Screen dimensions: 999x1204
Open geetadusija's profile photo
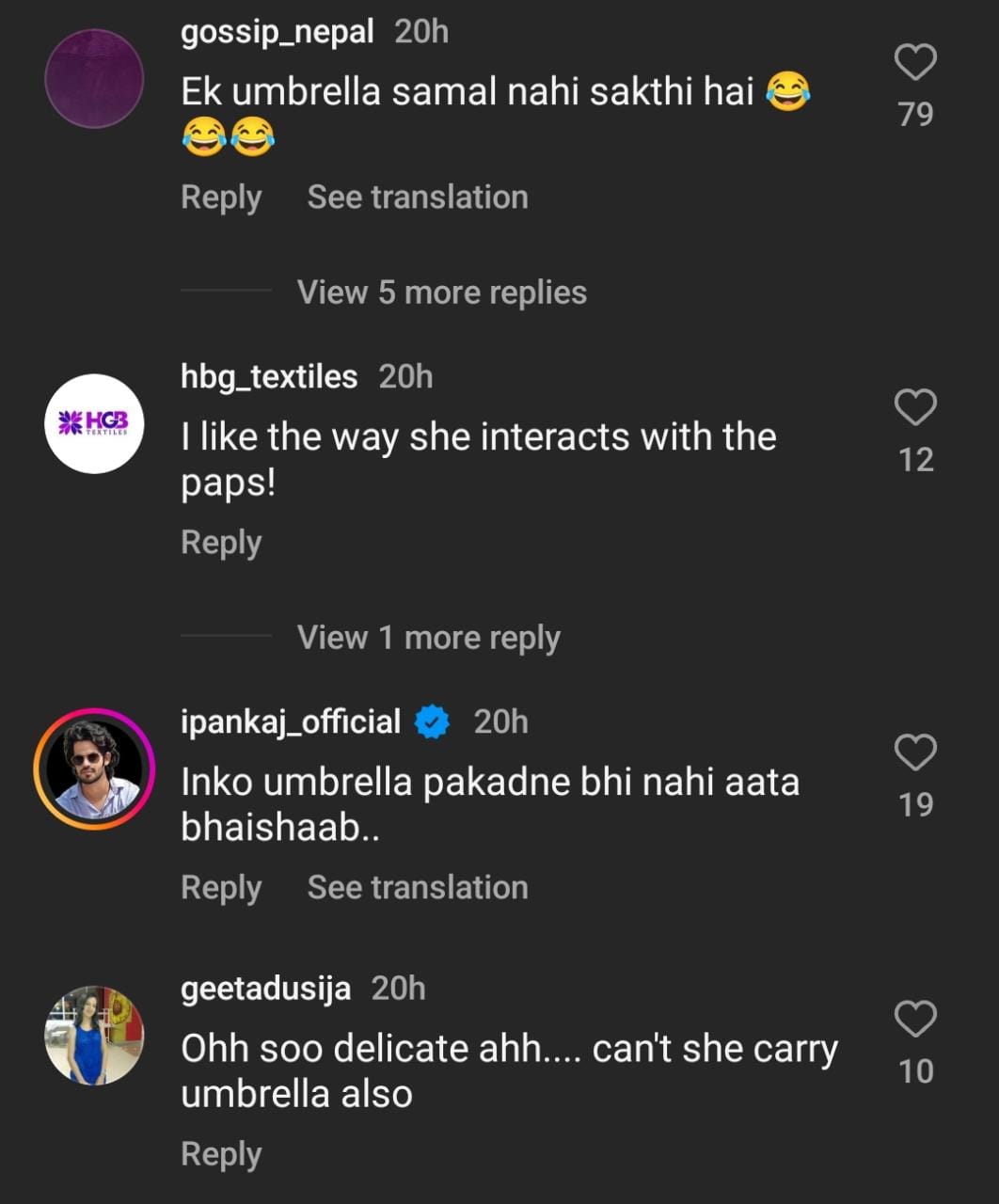94,1035
